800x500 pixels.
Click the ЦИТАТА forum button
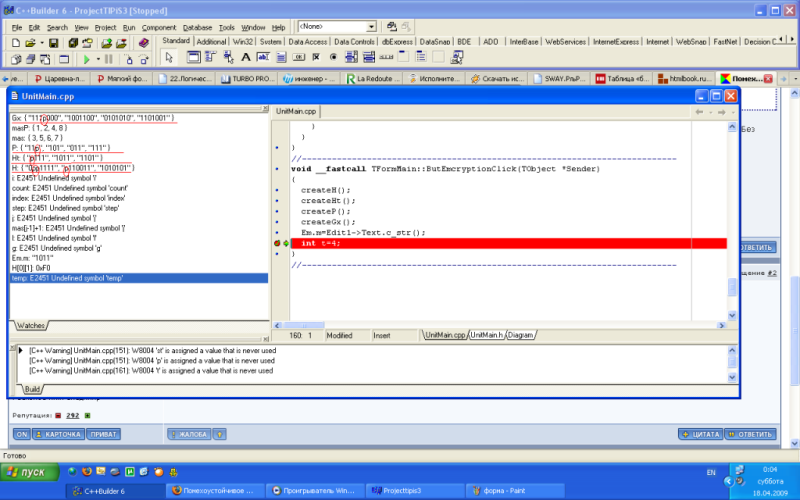click(x=700, y=434)
